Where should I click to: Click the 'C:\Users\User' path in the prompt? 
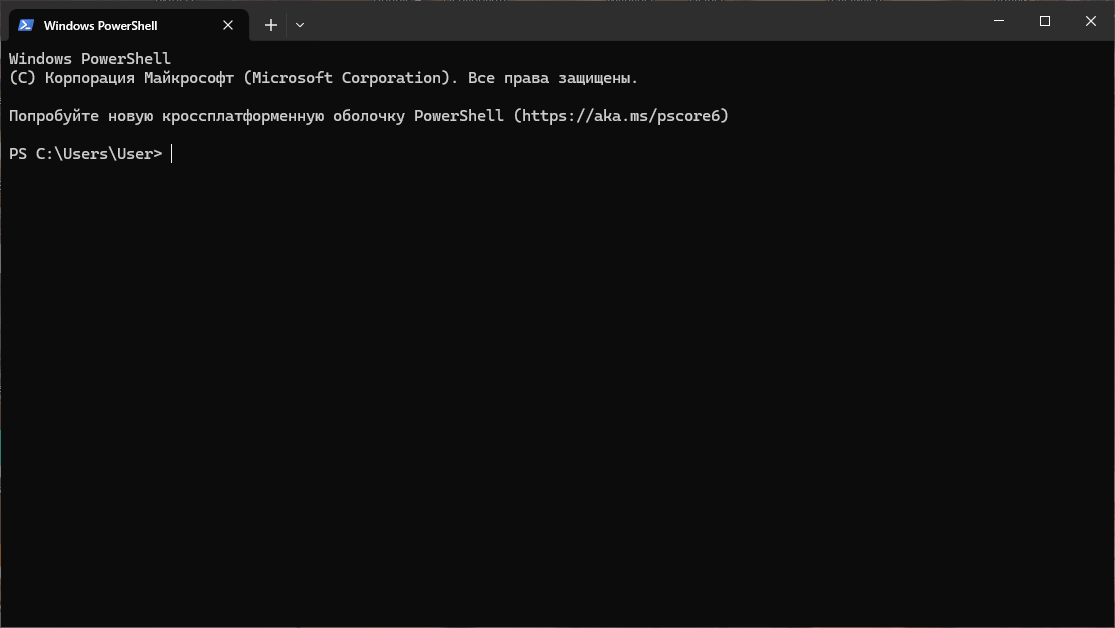pyautogui.click(x=95, y=154)
